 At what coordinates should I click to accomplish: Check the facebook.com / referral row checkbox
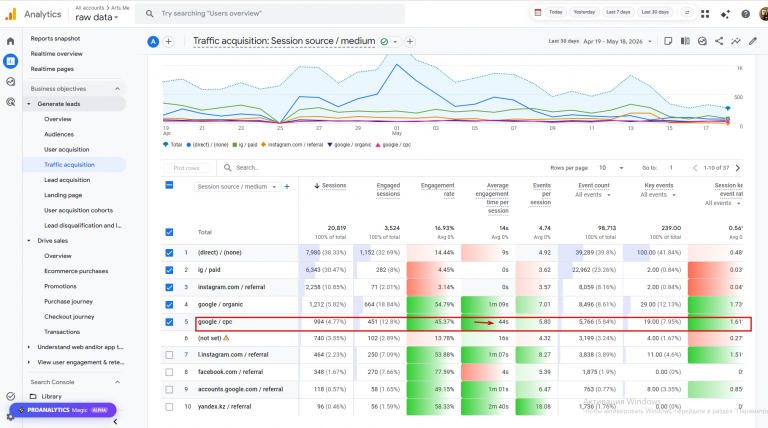click(x=169, y=372)
